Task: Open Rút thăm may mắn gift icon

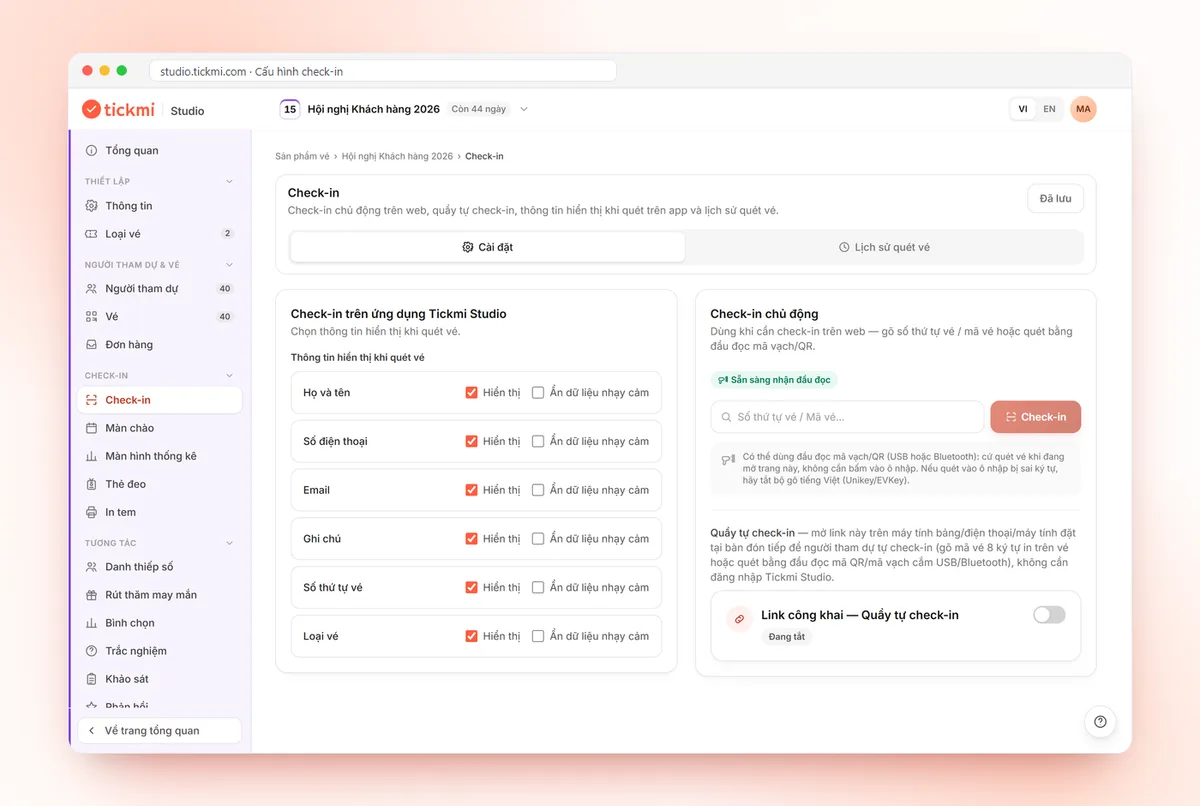Action: click(x=92, y=595)
